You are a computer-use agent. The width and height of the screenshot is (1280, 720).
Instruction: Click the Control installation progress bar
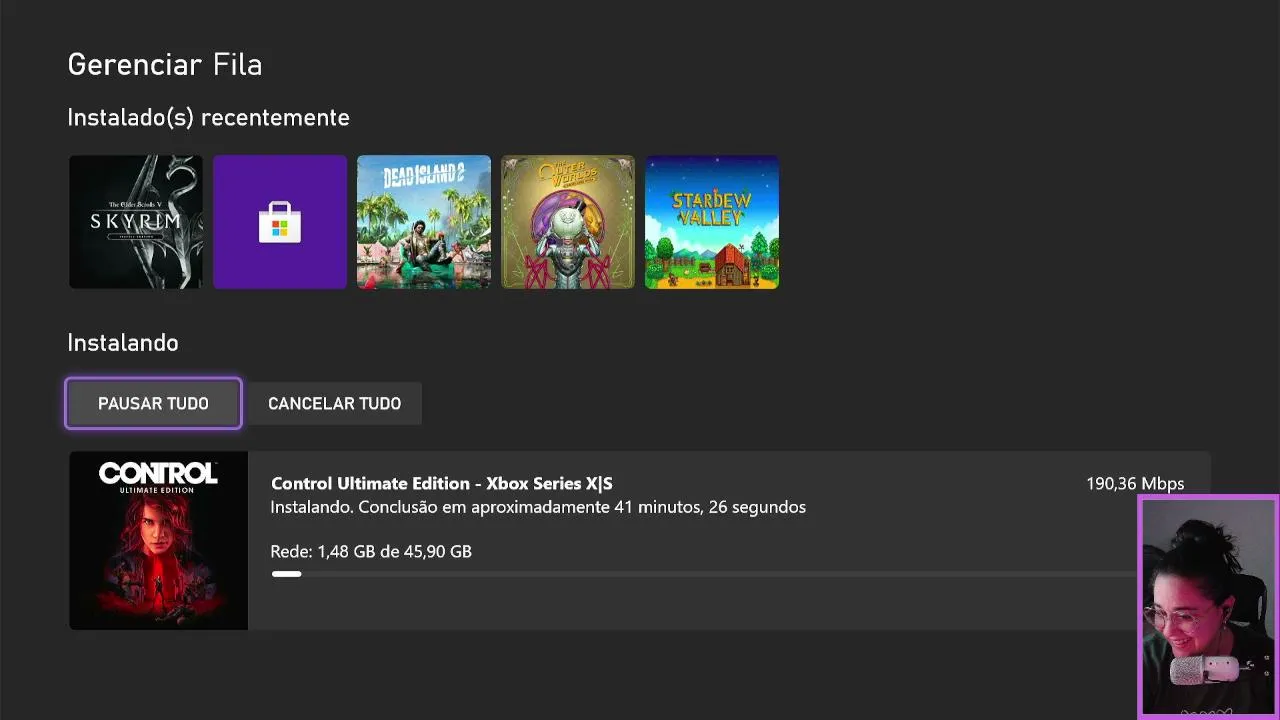point(704,574)
